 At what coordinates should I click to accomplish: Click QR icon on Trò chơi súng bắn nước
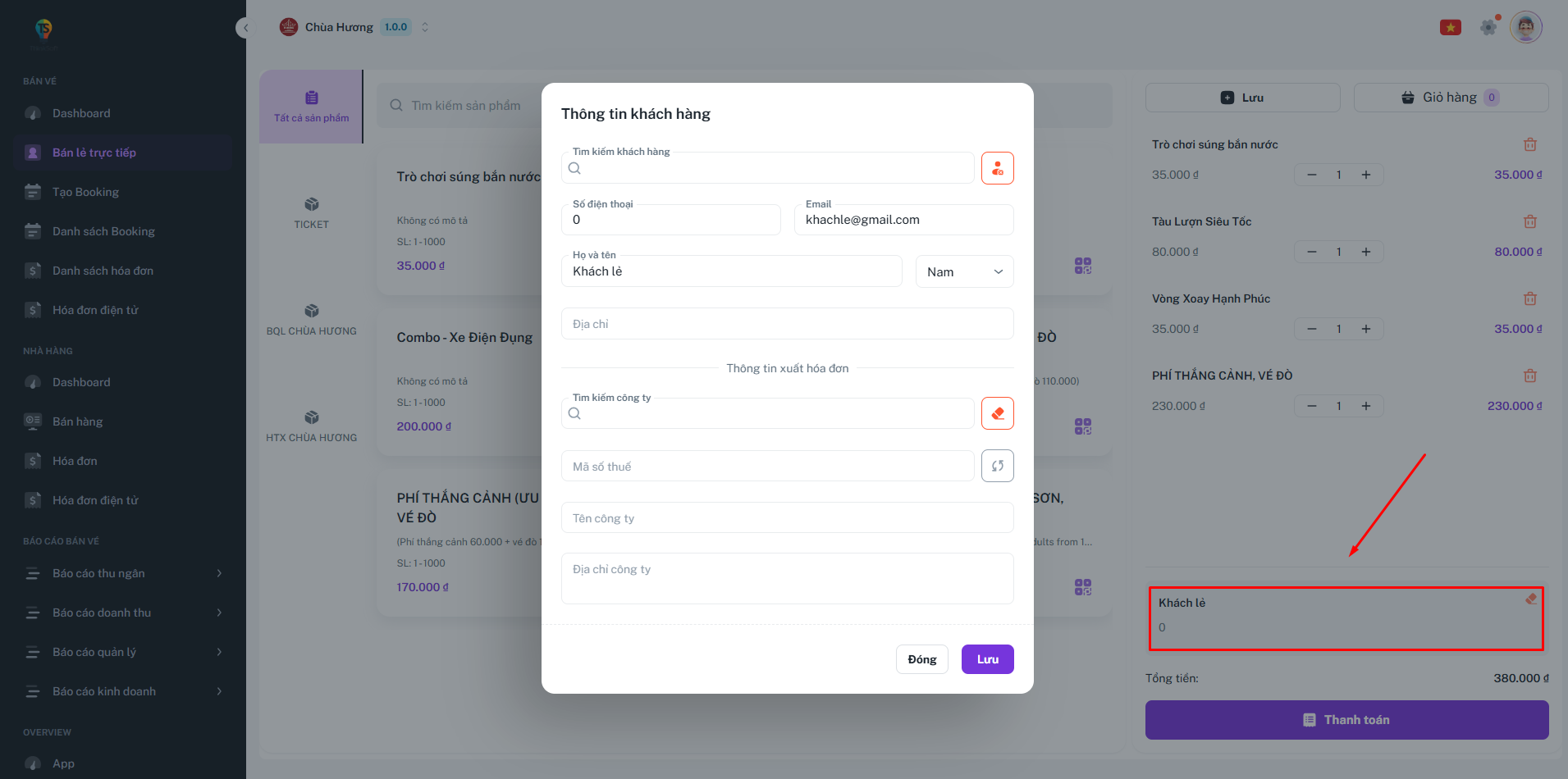click(x=1082, y=266)
